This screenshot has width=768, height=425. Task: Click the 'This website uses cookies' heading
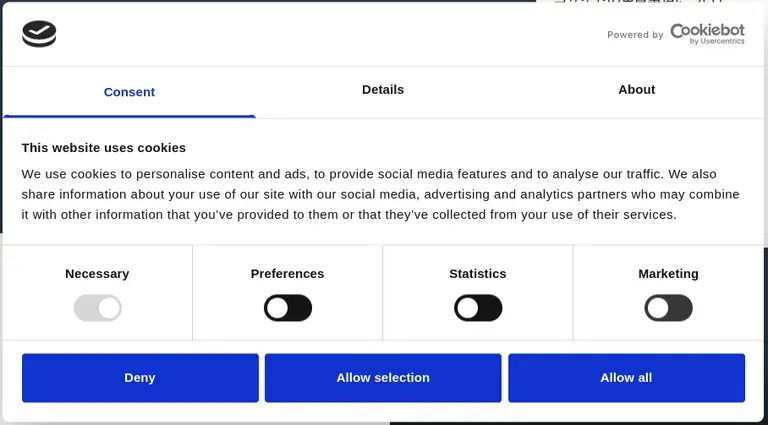coord(104,148)
